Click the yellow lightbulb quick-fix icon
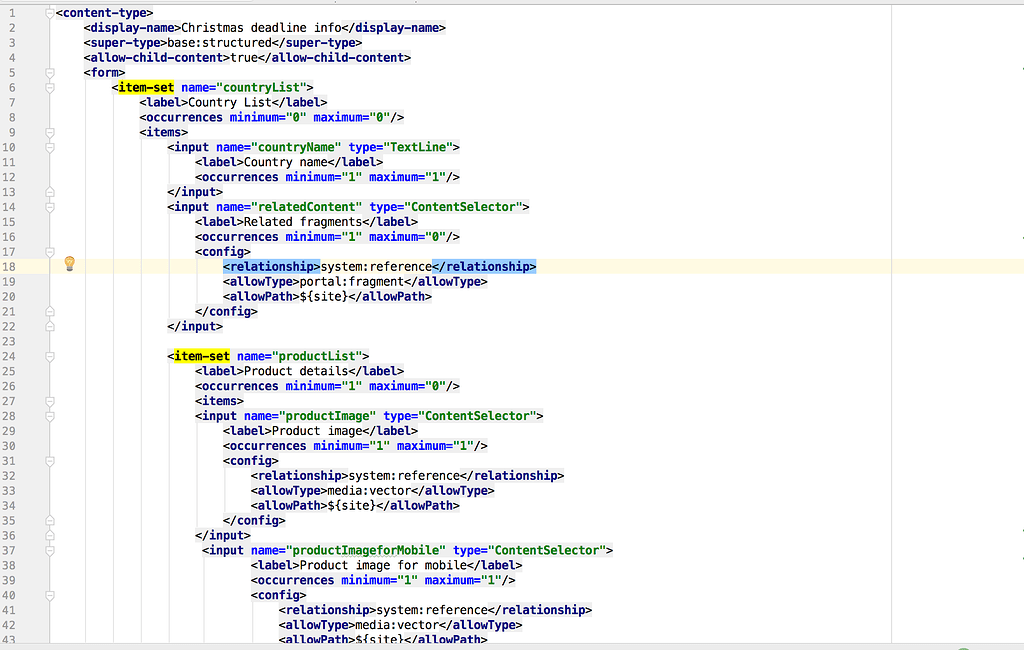1024x650 pixels. tap(70, 264)
